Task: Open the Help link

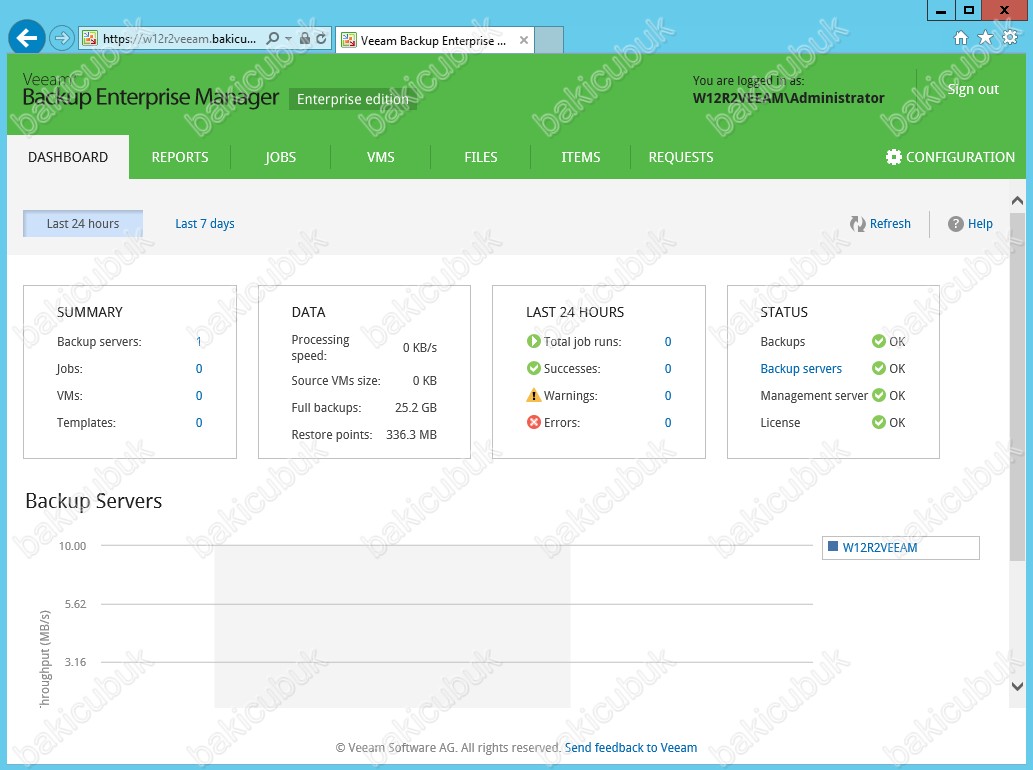Action: point(980,223)
